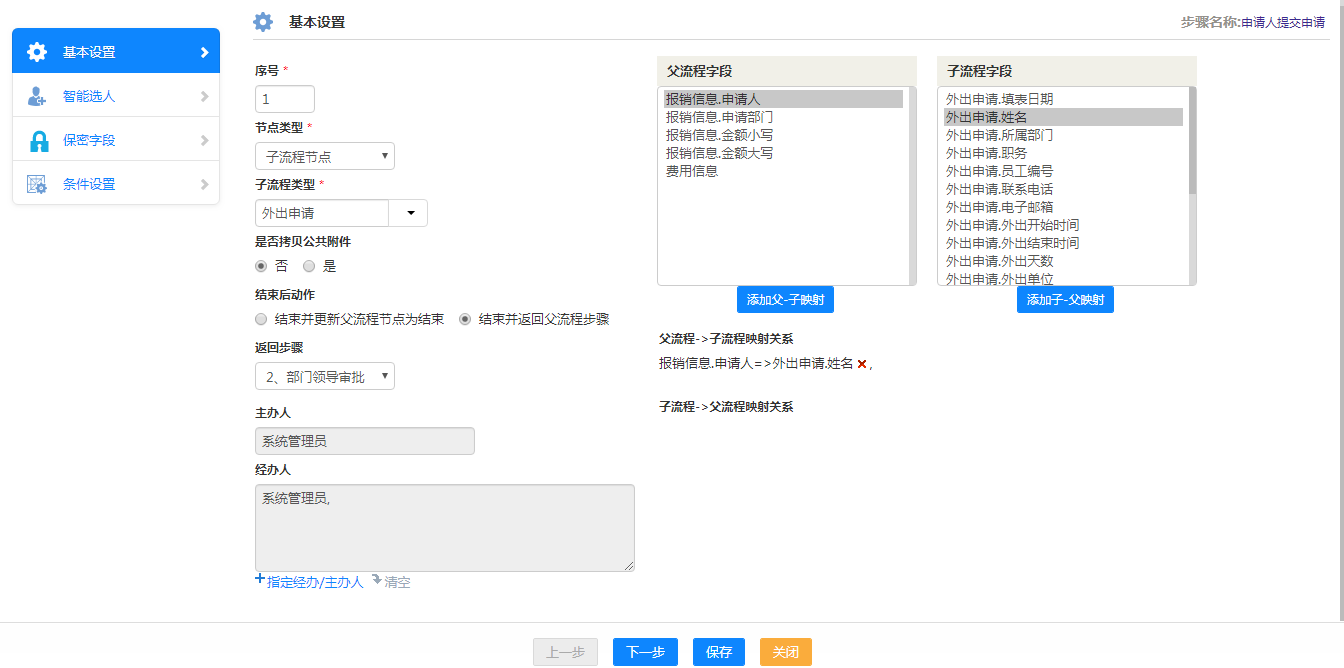
Task: Click the 智能选人 person icon
Action: click(x=37, y=97)
